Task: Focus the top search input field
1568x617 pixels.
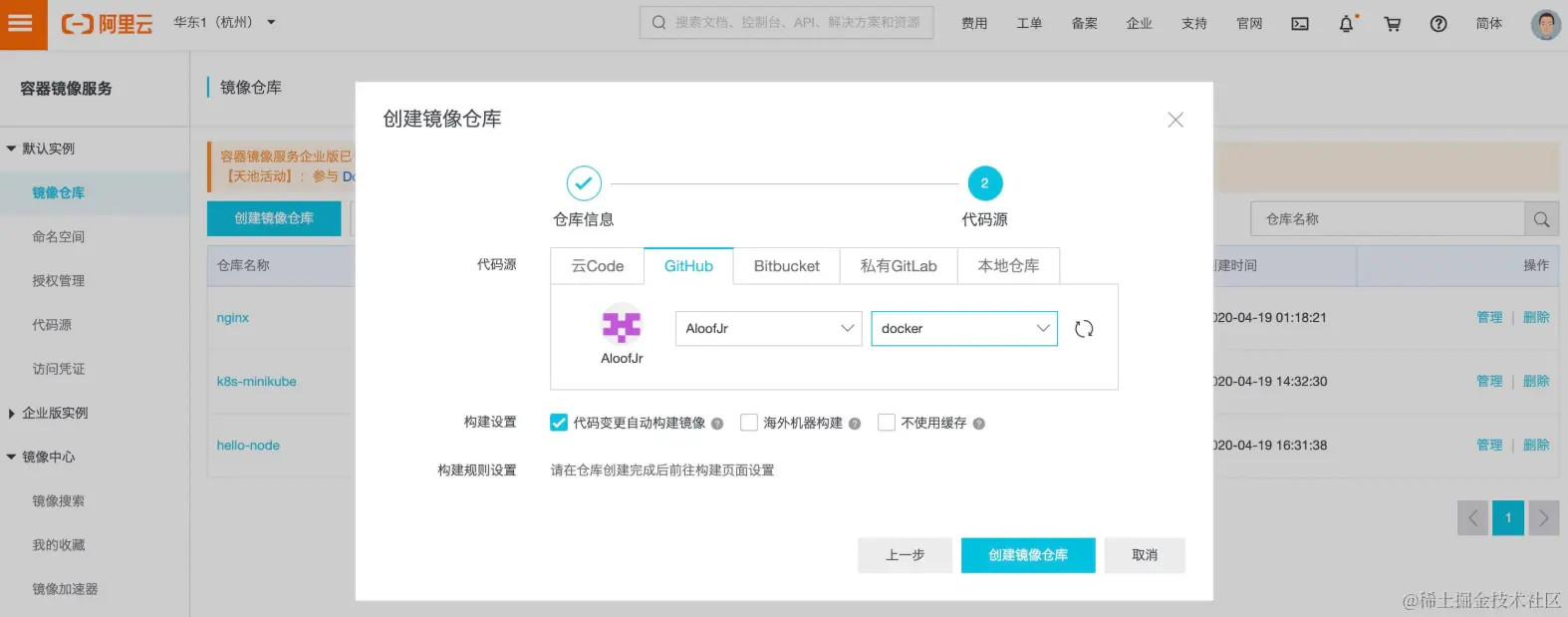Action: tap(787, 22)
